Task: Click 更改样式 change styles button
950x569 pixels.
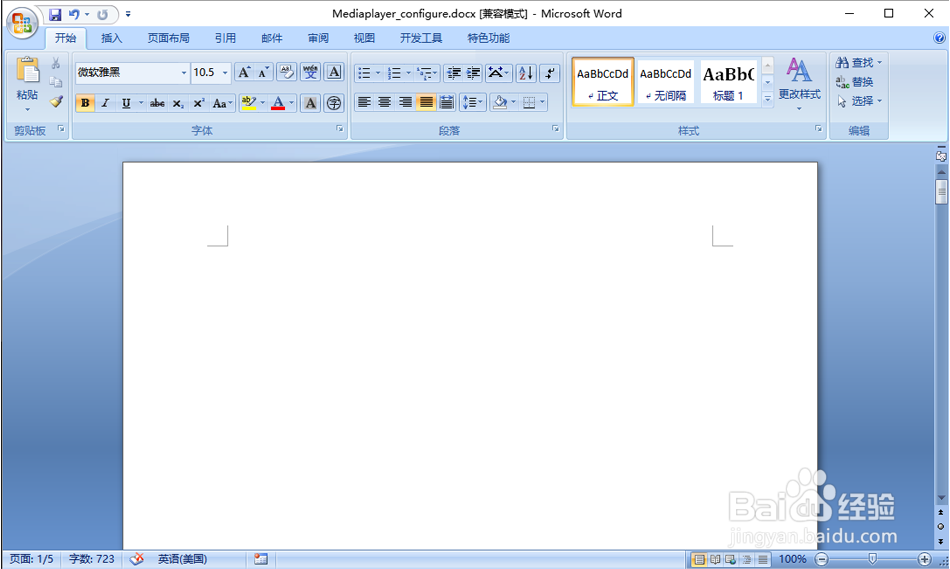Action: (x=799, y=84)
